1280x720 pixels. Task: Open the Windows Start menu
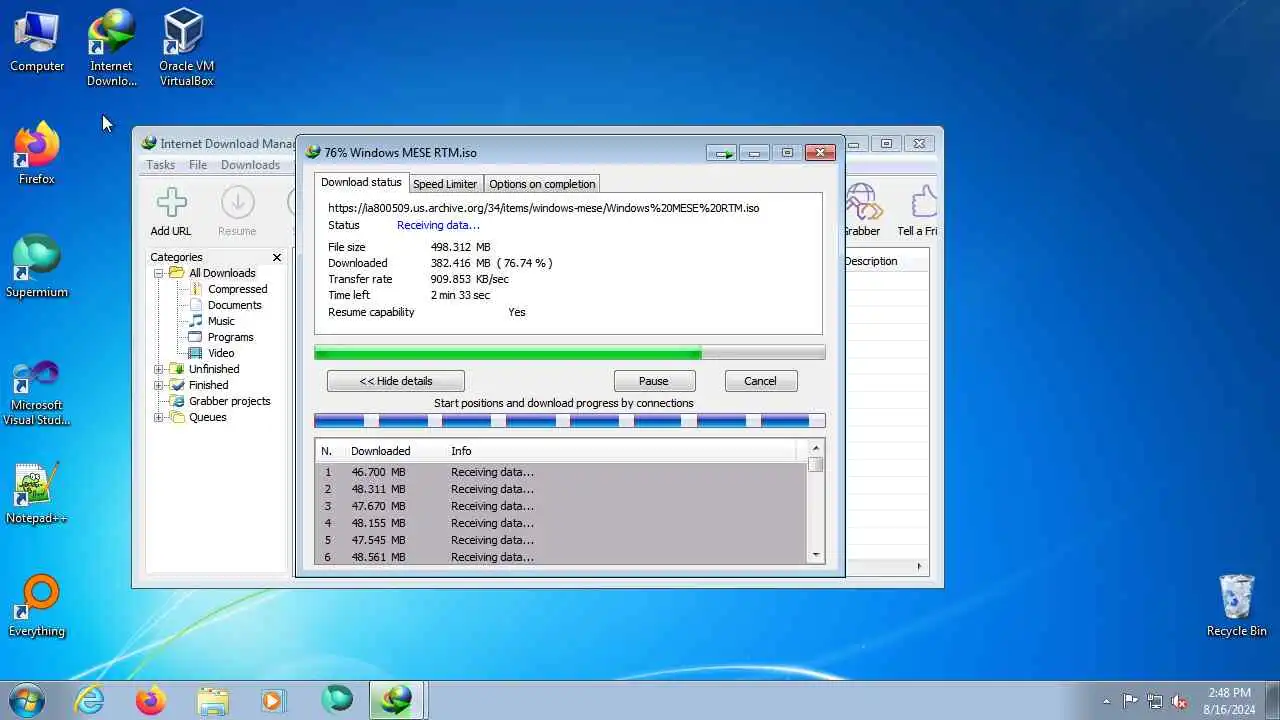click(x=26, y=700)
